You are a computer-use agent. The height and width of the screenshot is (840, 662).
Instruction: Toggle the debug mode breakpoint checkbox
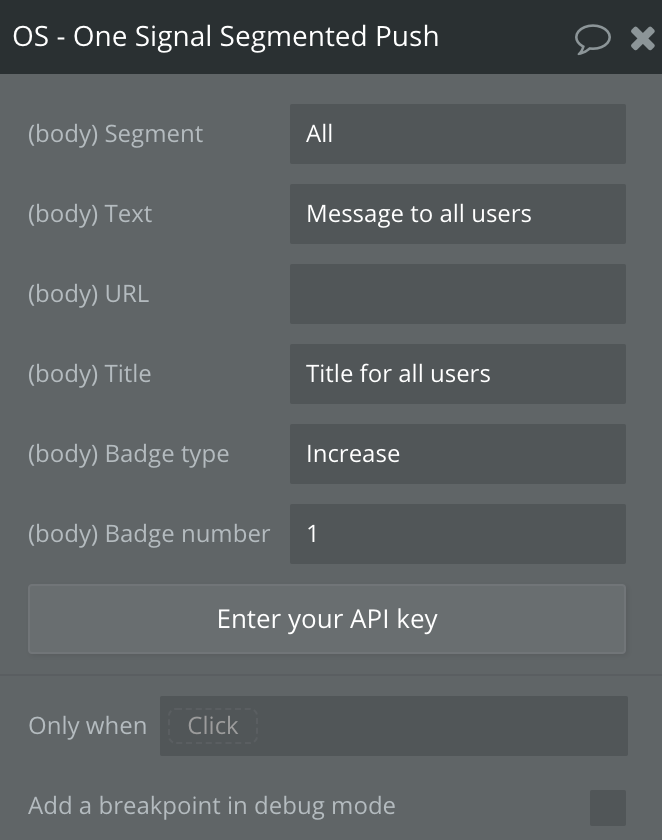(x=608, y=807)
